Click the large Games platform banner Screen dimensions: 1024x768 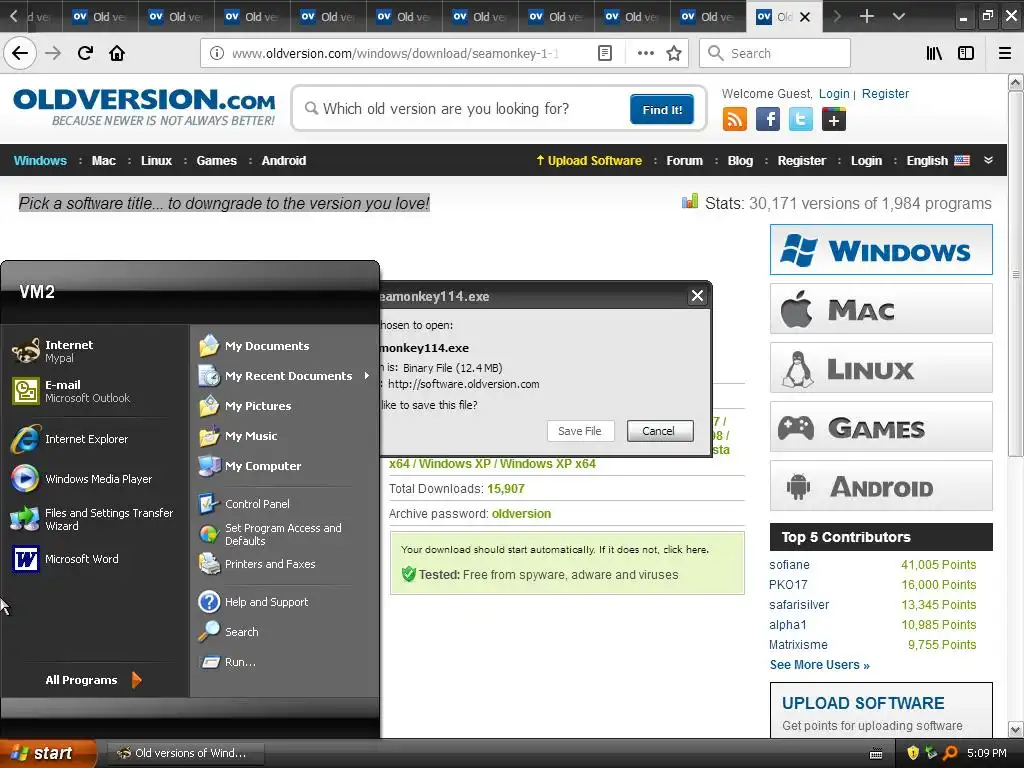pyautogui.click(x=881, y=426)
